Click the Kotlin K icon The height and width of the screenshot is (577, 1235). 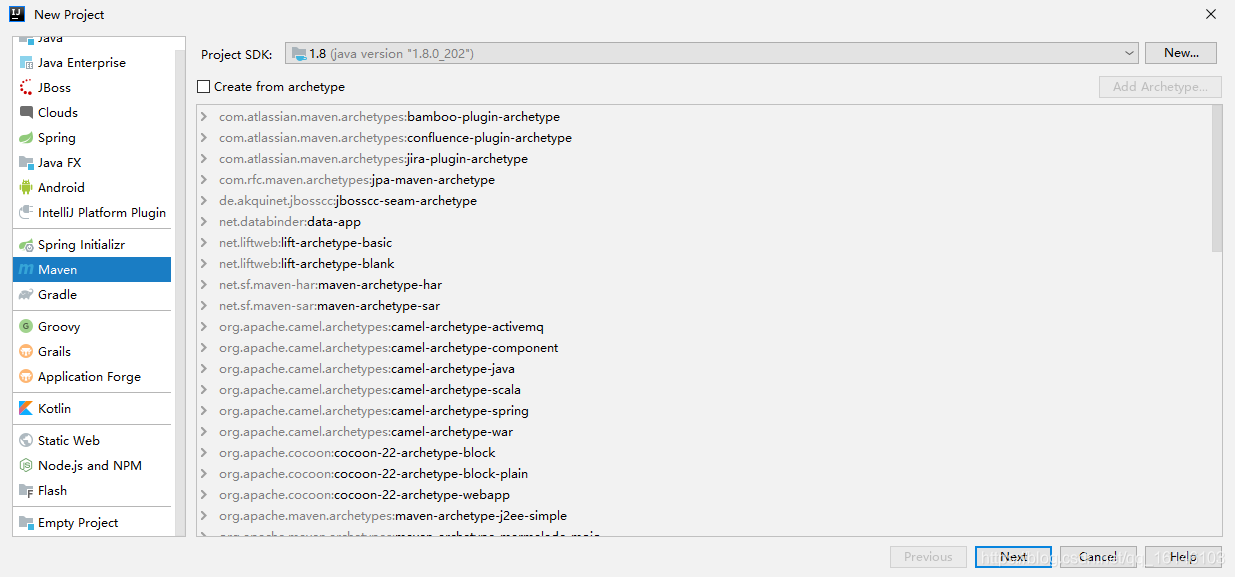(x=26, y=409)
